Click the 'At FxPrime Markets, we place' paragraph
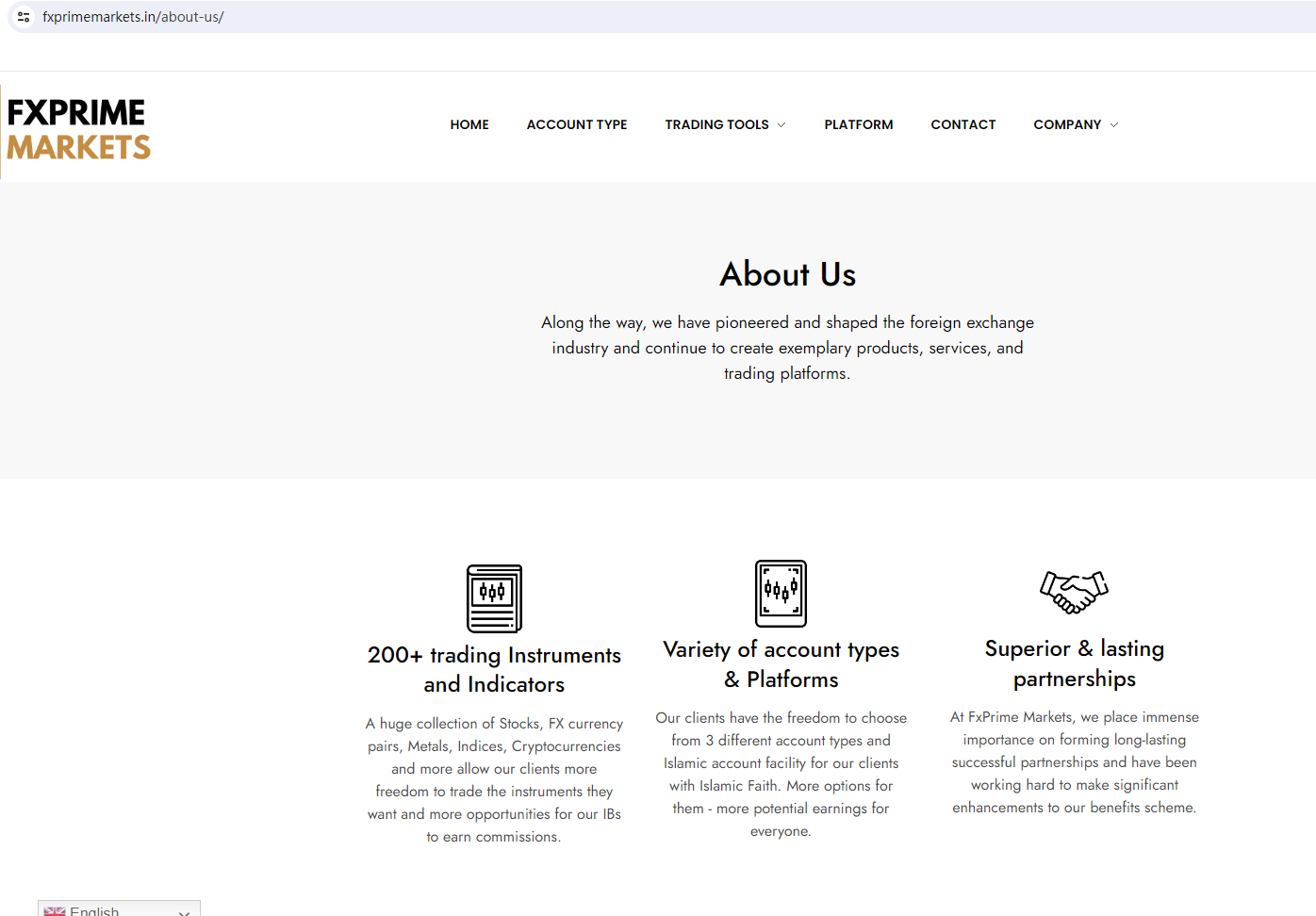 [x=1075, y=762]
